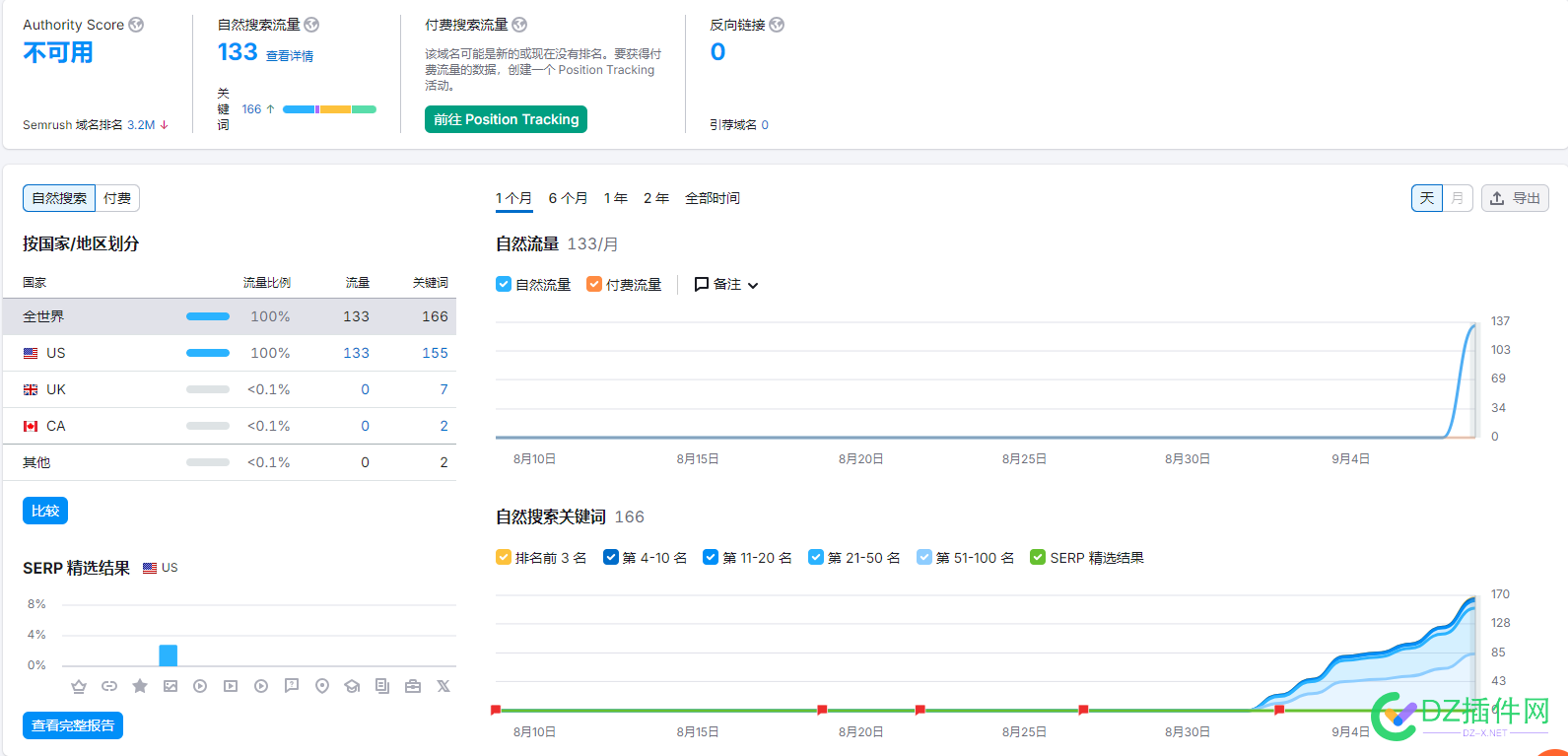Click info icon beside 反向链接

click(777, 25)
